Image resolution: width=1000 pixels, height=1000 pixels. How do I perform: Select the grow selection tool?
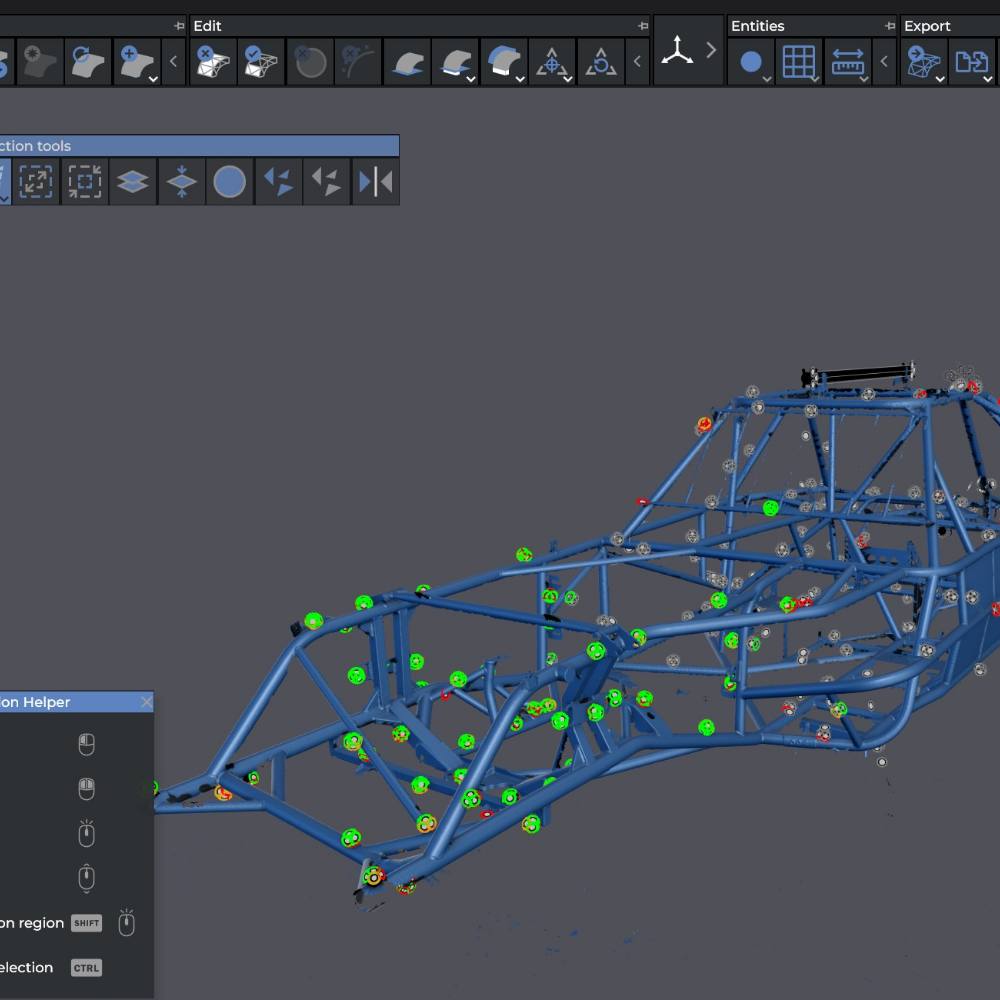pos(36,182)
